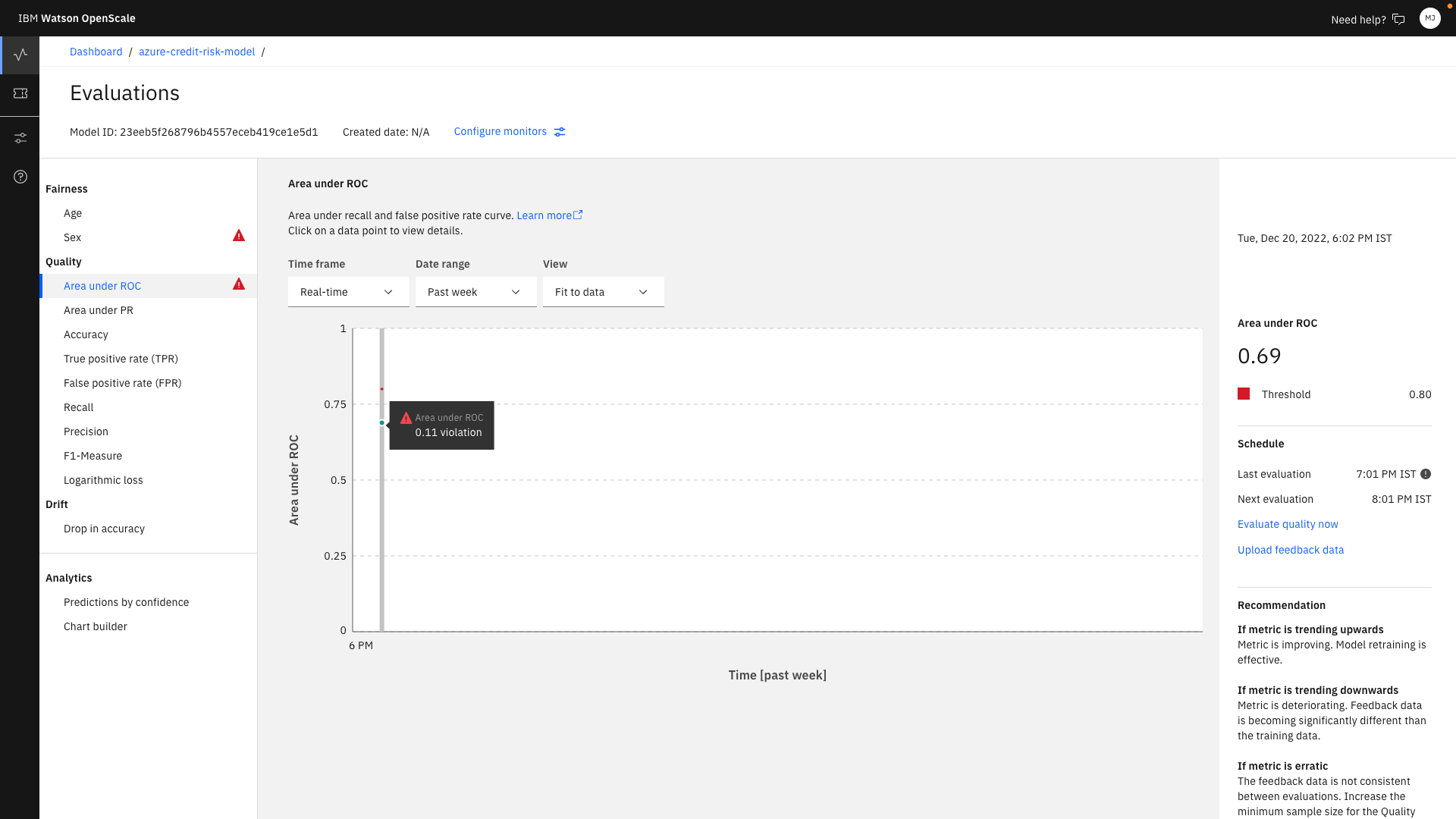Click the Sex fairness alert icon
This screenshot has height=819, width=1456.
tap(239, 236)
